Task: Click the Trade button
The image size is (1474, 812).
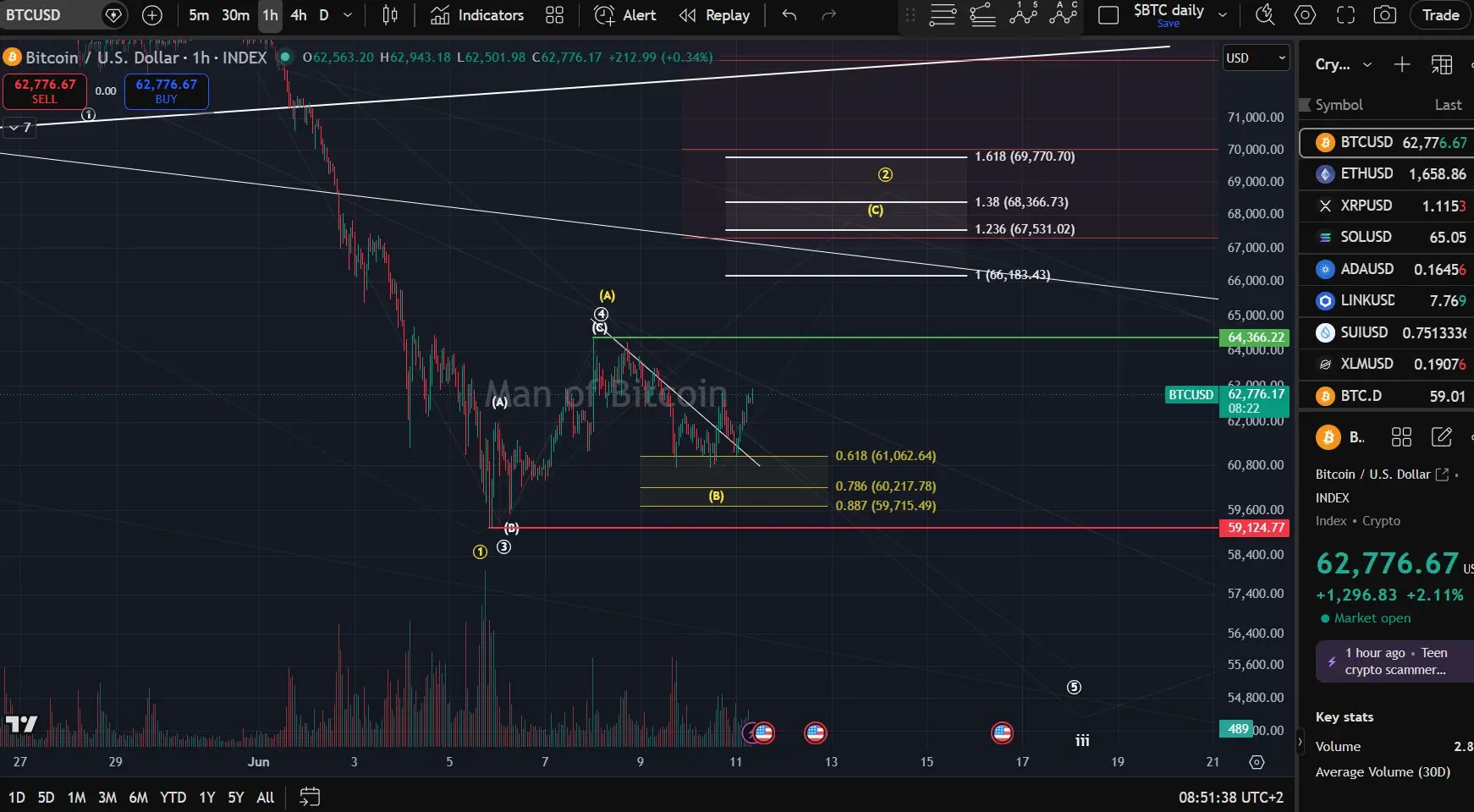Action: pos(1440,15)
